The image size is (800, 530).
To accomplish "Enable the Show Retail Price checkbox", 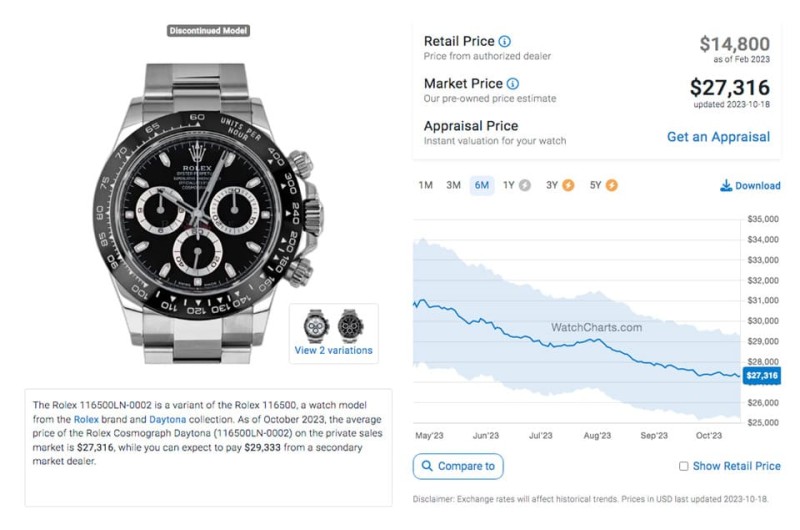I will pos(683,466).
